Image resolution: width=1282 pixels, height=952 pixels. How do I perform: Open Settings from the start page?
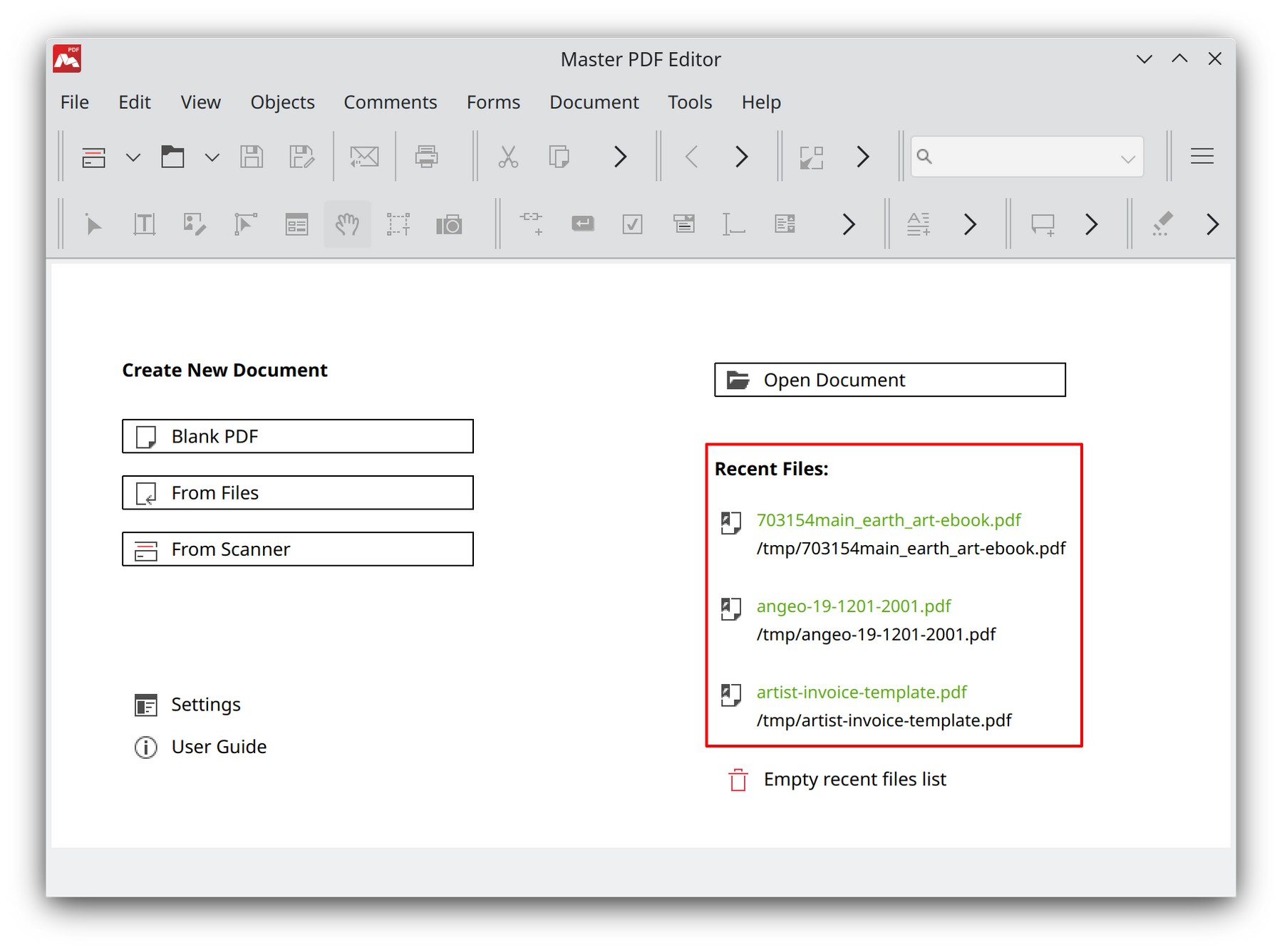click(x=188, y=705)
